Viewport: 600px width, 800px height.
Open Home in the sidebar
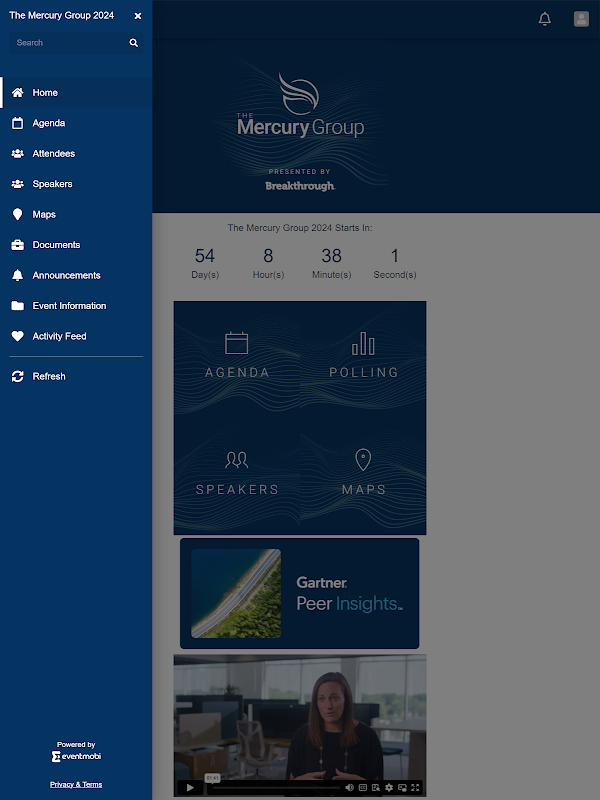coord(77,93)
